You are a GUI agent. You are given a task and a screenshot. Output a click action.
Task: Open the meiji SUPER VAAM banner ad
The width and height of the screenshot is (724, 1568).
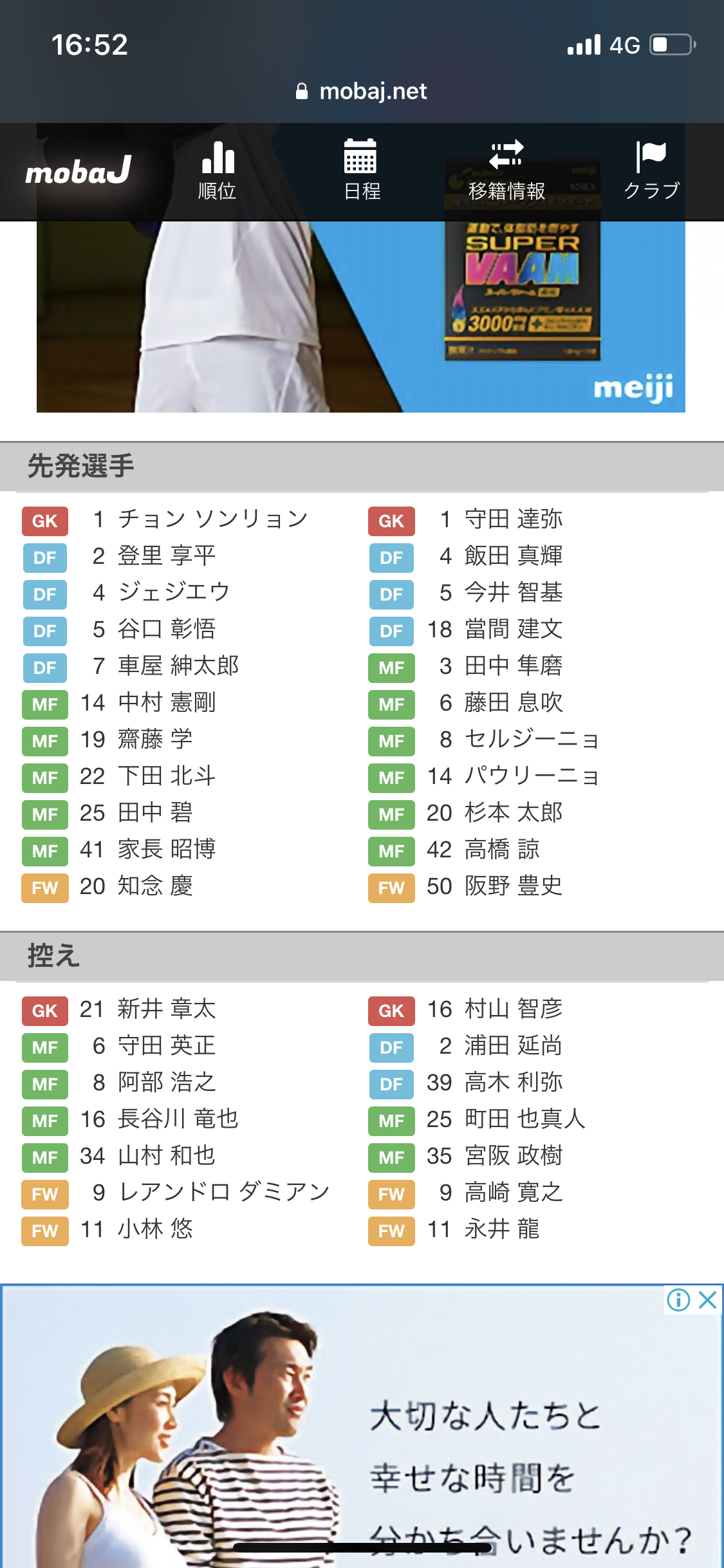(x=361, y=317)
